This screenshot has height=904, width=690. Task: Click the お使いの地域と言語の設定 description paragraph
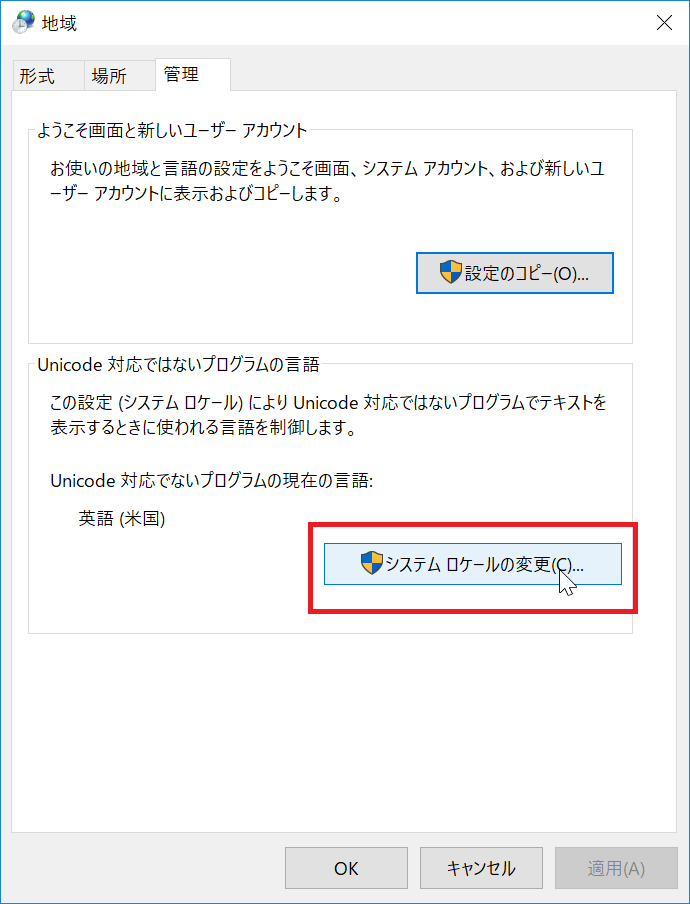pyautogui.click(x=327, y=182)
